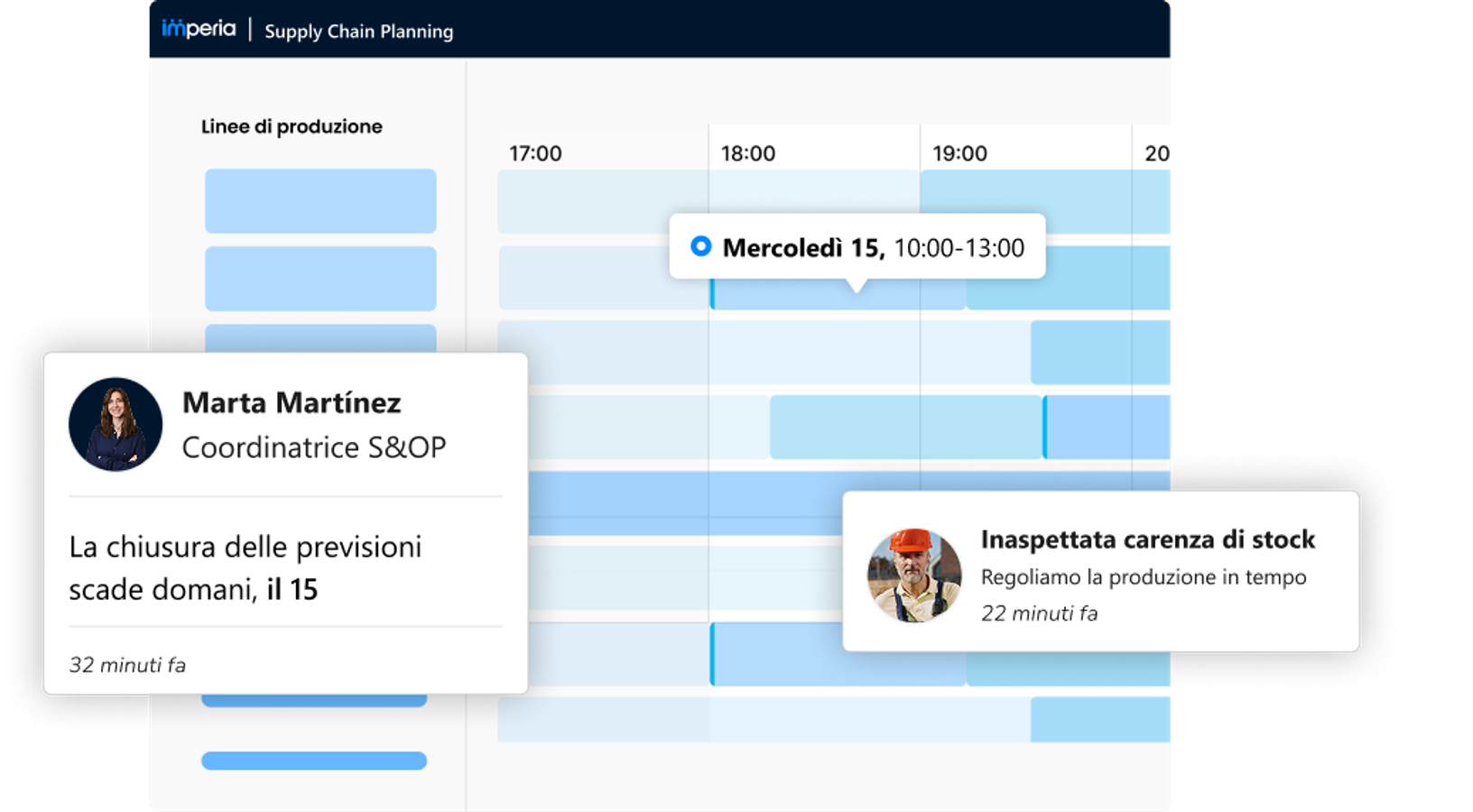1473x812 pixels.
Task: Click the Supply Chain Planning title
Action: click(358, 32)
